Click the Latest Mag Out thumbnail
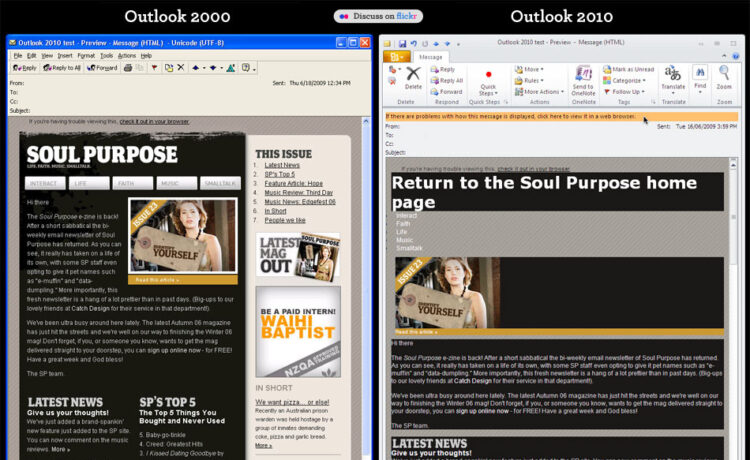The image size is (750, 460). 298,257
